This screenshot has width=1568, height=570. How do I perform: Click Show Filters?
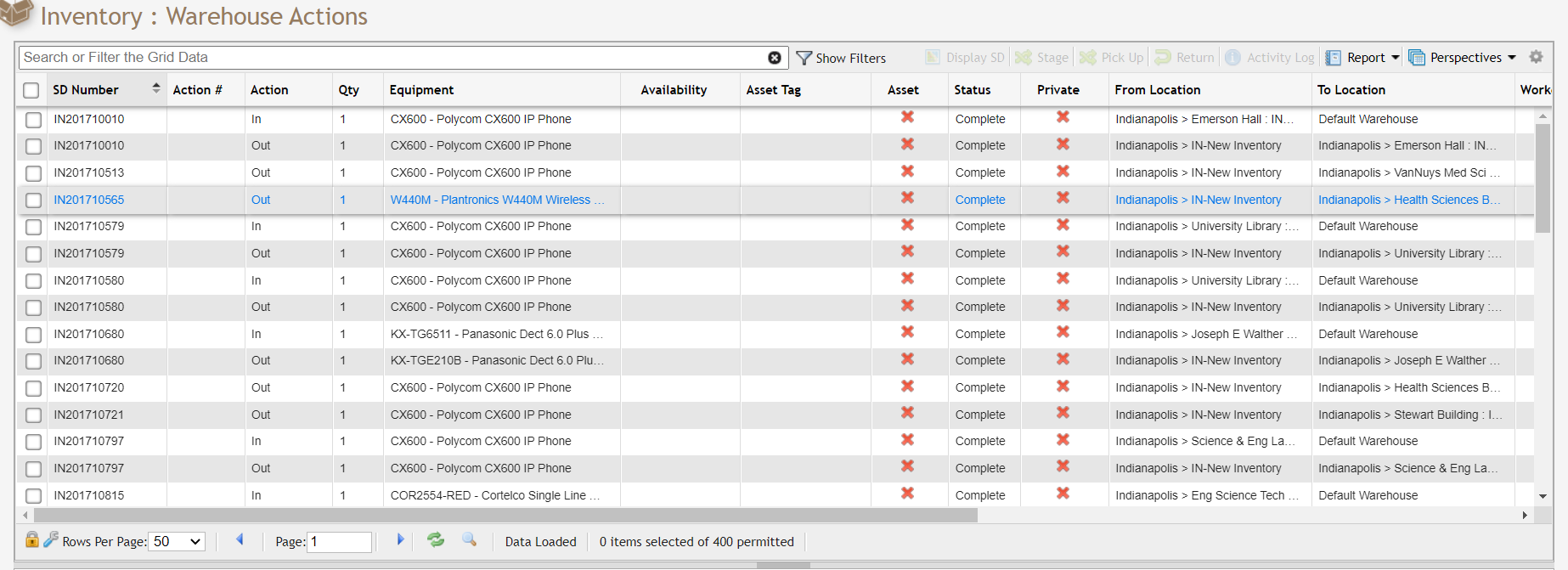coord(841,58)
